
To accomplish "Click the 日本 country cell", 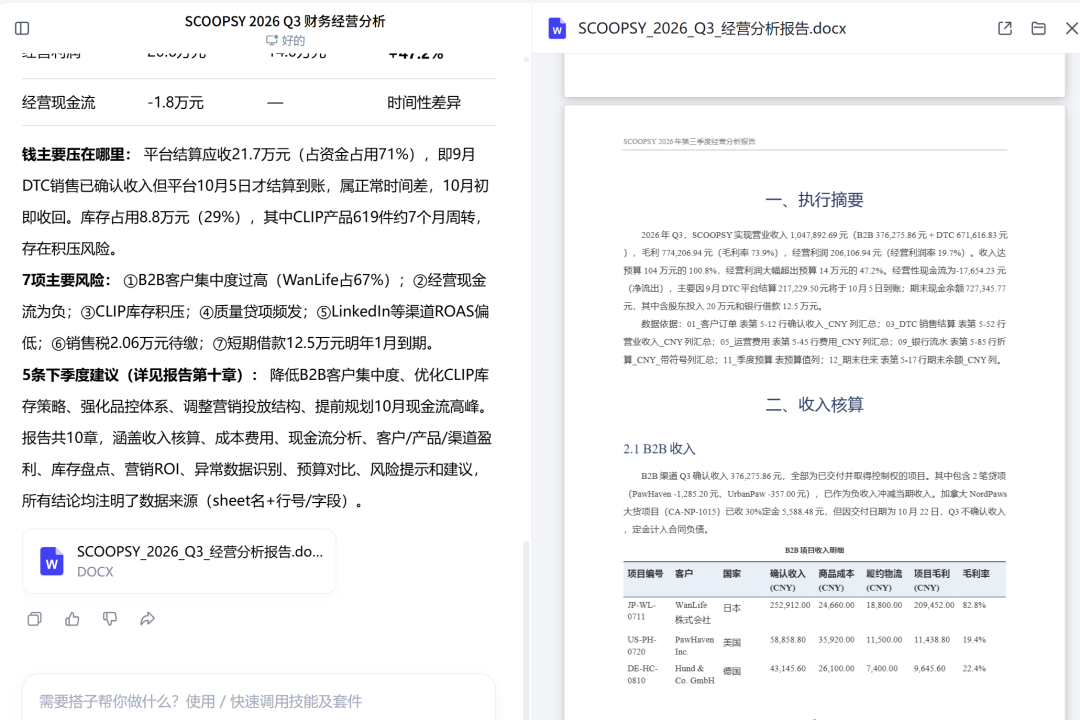I will tap(731, 608).
